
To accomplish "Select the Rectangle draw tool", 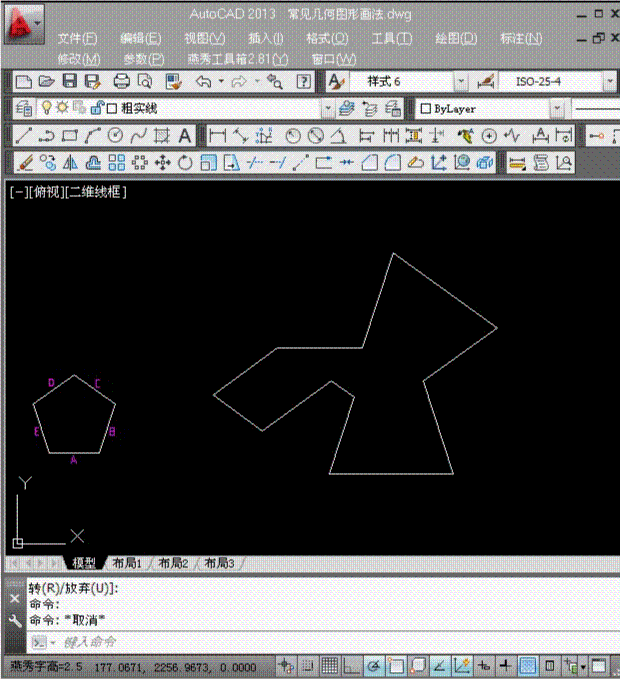I will tap(69, 136).
